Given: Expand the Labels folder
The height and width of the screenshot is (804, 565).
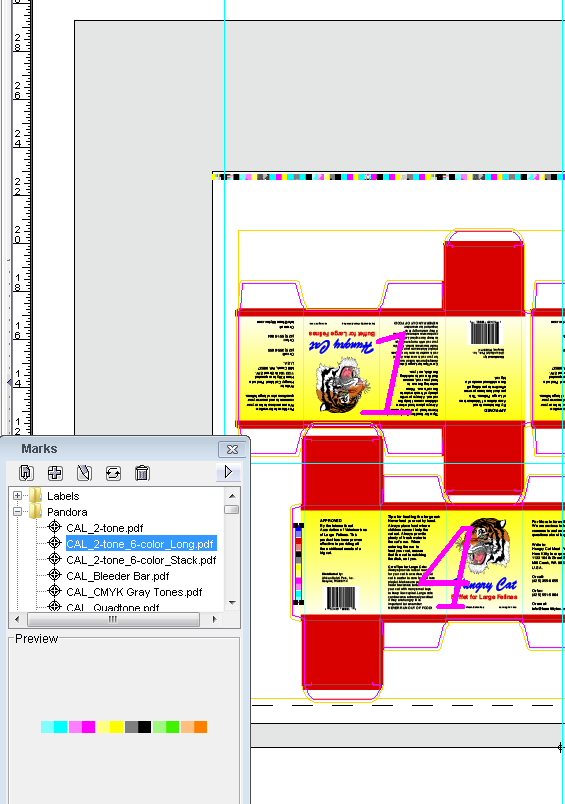Looking at the screenshot, I should coord(17,495).
